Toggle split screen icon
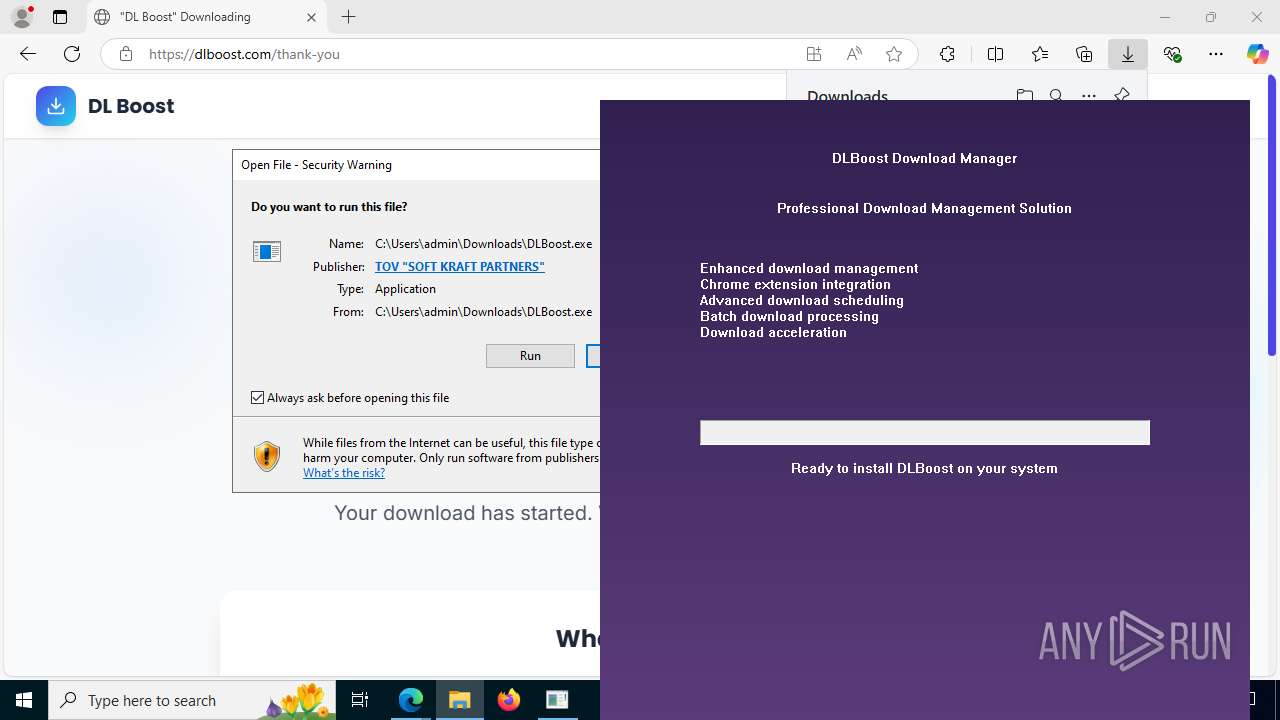Image resolution: width=1280 pixels, height=720 pixels. (995, 54)
